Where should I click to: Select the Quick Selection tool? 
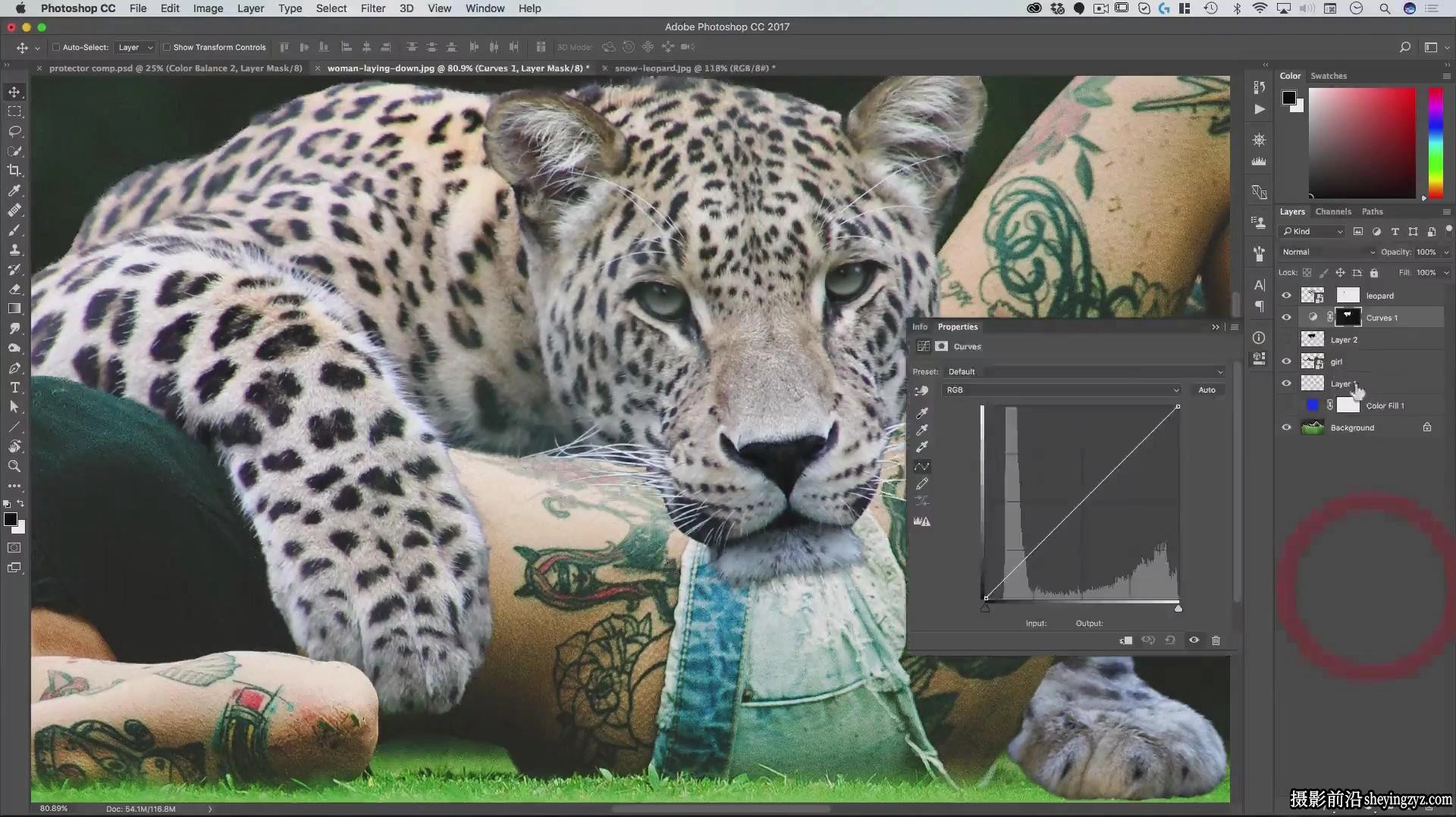point(14,151)
